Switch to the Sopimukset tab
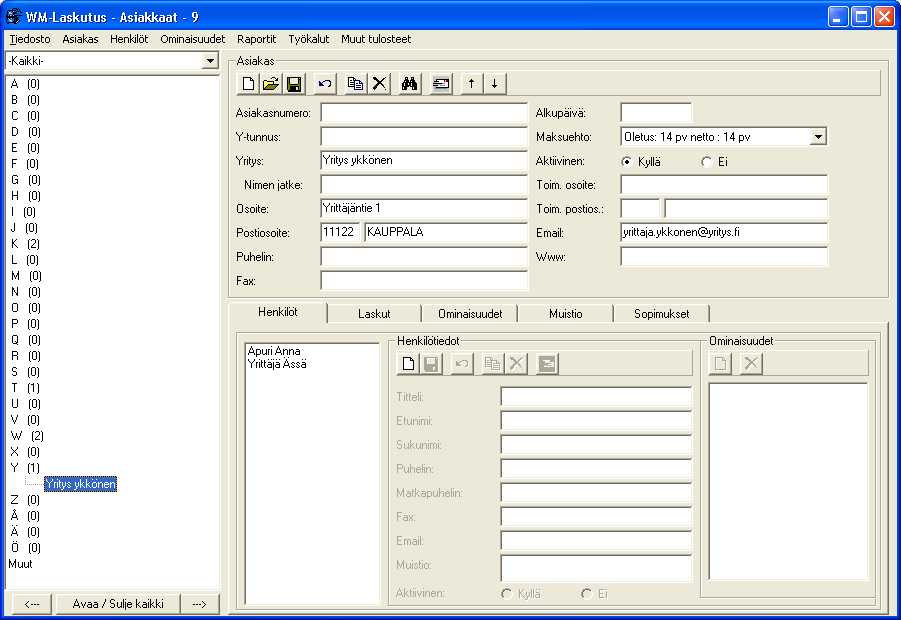 click(x=661, y=314)
